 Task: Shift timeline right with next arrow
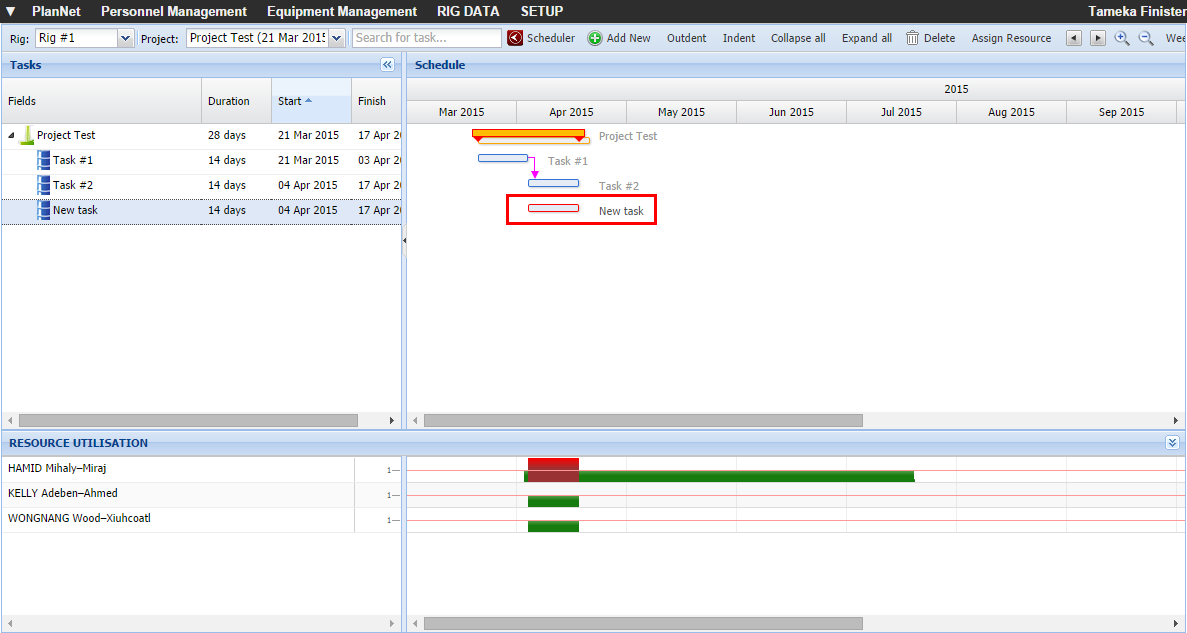[1098, 38]
